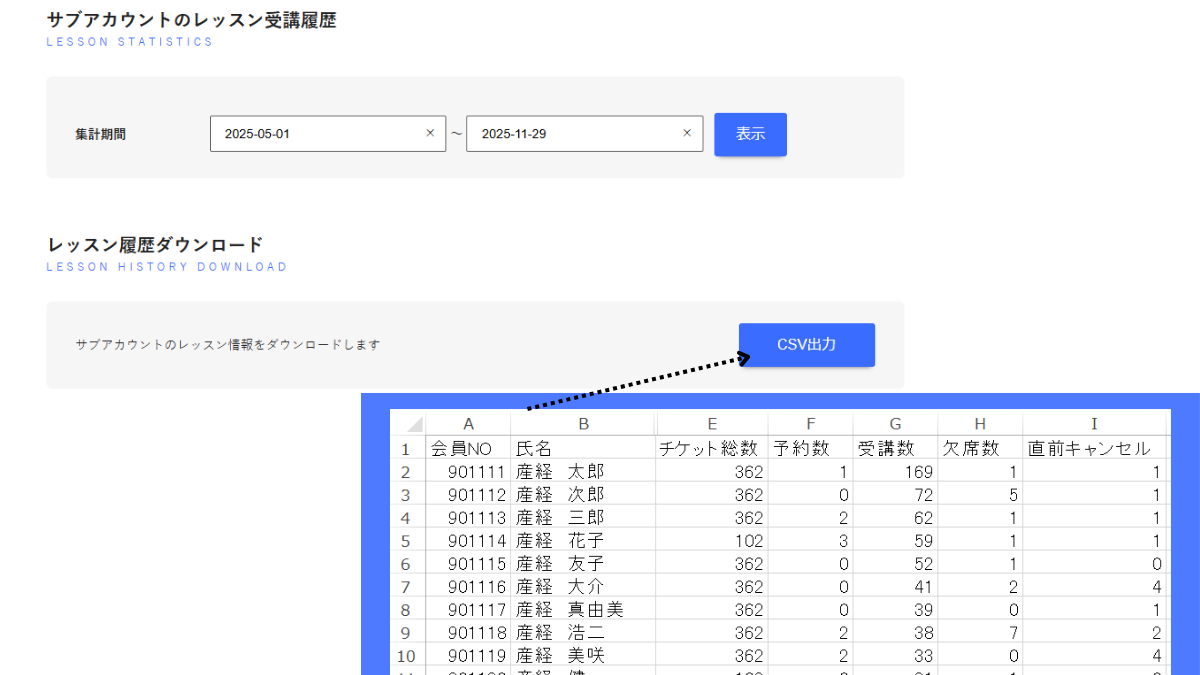This screenshot has width=1200, height=675.
Task: Select spreadsheet column header G
Action: click(895, 422)
